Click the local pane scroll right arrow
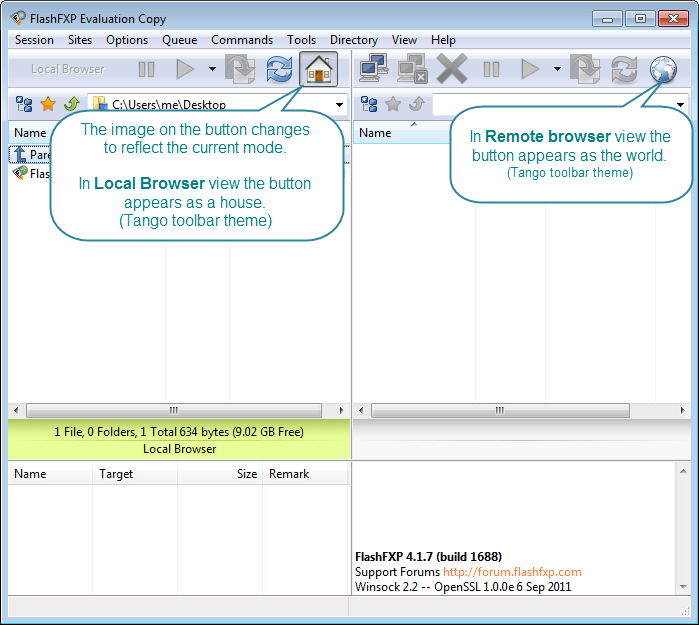Image resolution: width=699 pixels, height=625 pixels. (x=341, y=410)
